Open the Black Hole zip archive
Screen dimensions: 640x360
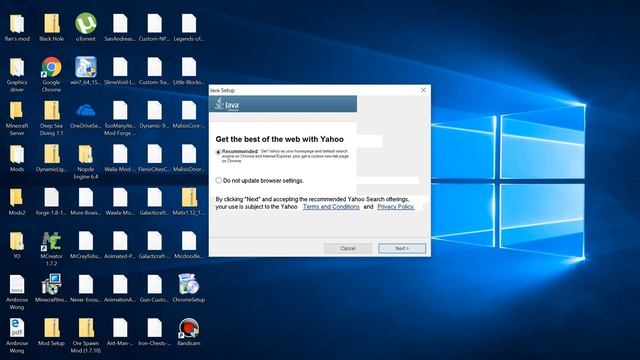[x=51, y=27]
